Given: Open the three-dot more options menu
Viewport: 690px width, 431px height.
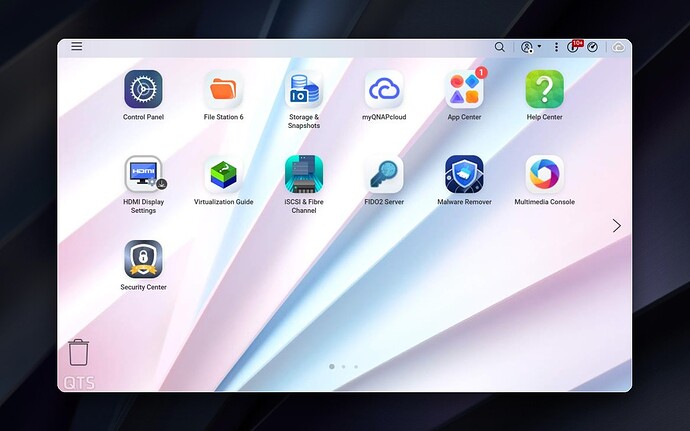Looking at the screenshot, I should [x=556, y=47].
